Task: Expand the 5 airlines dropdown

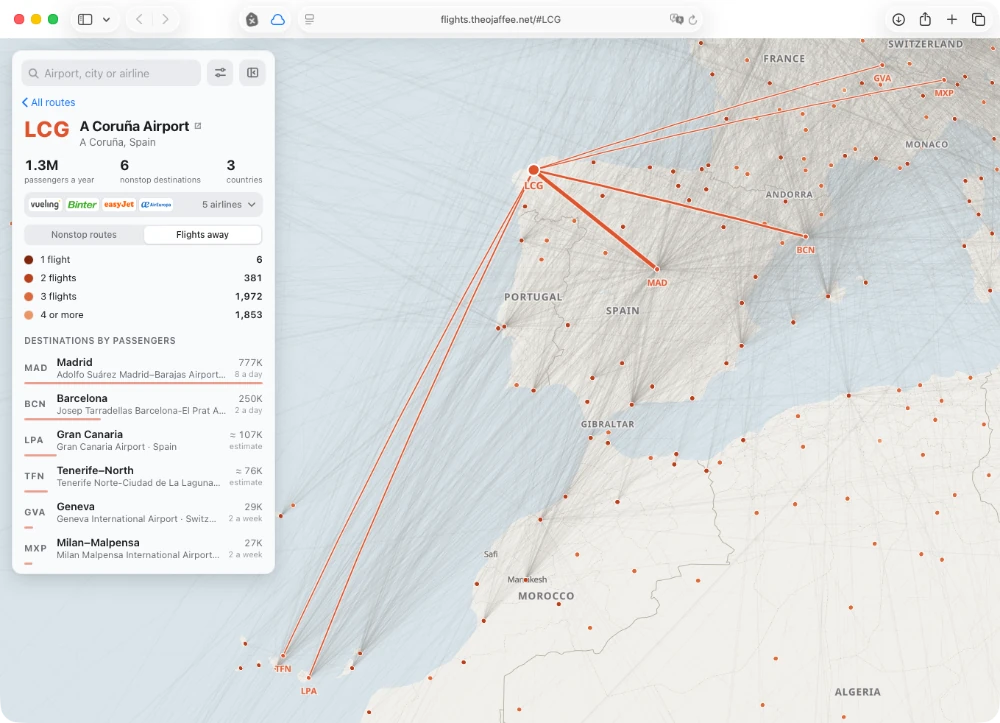Action: tap(228, 204)
